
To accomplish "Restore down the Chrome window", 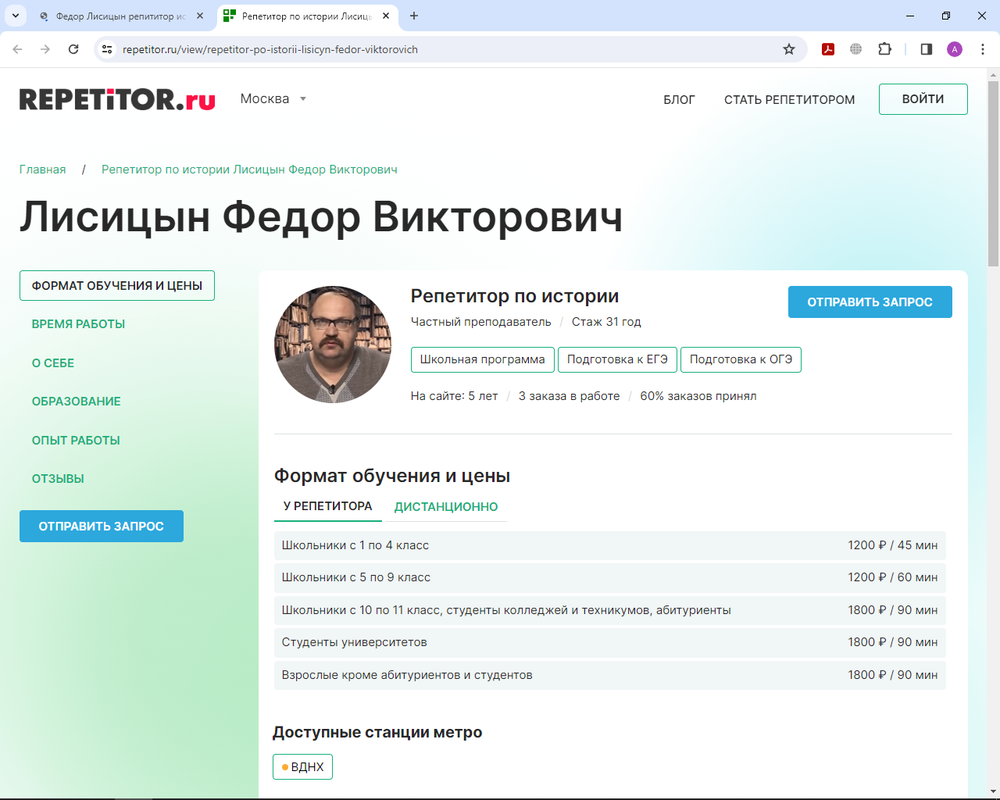I will pyautogui.click(x=946, y=16).
